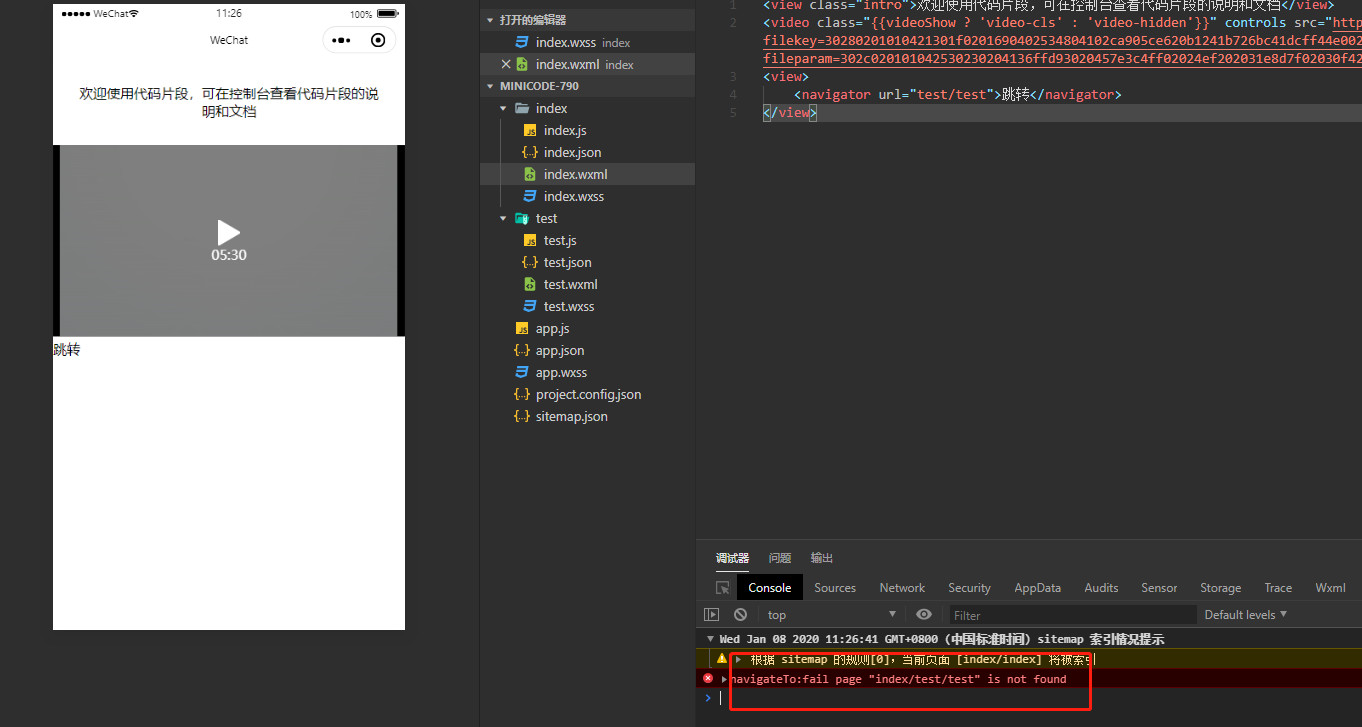This screenshot has height=727, width=1362.
Task: Switch to the 调试器 tab
Action: pos(732,558)
